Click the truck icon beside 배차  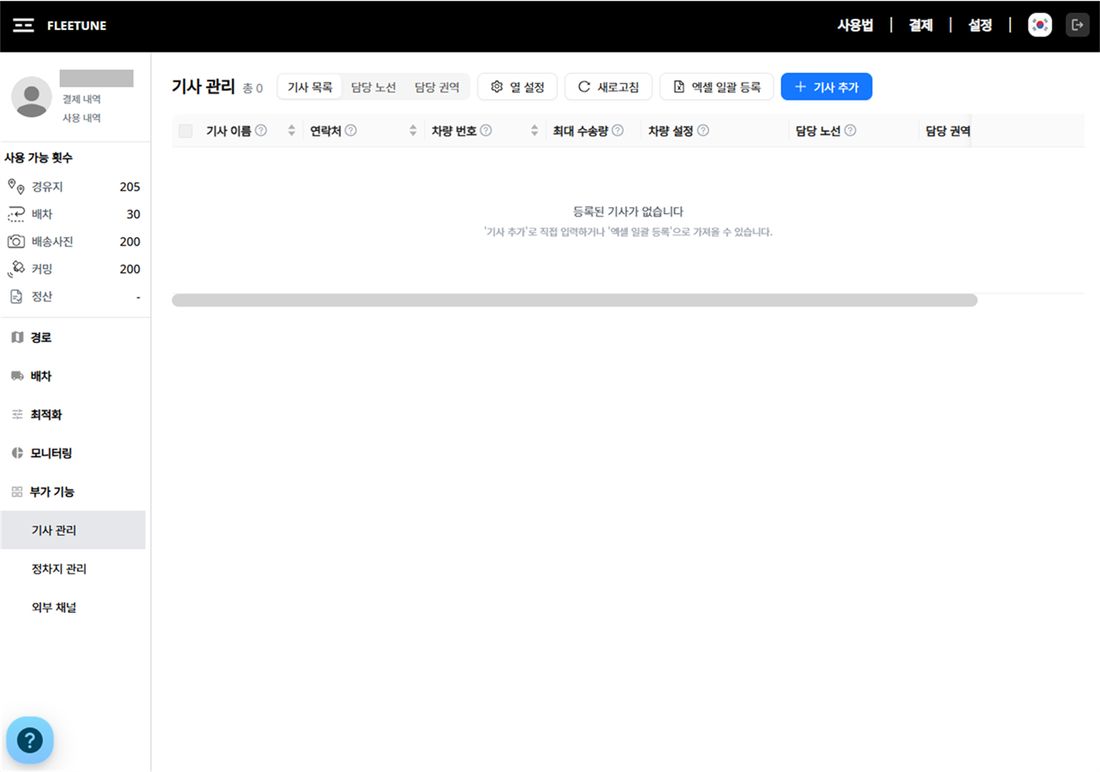18,376
